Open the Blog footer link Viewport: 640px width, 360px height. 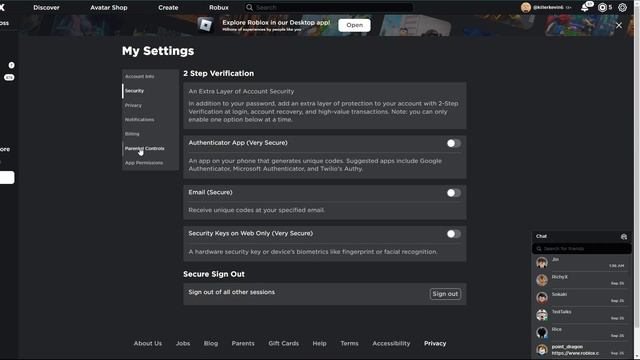coord(211,344)
